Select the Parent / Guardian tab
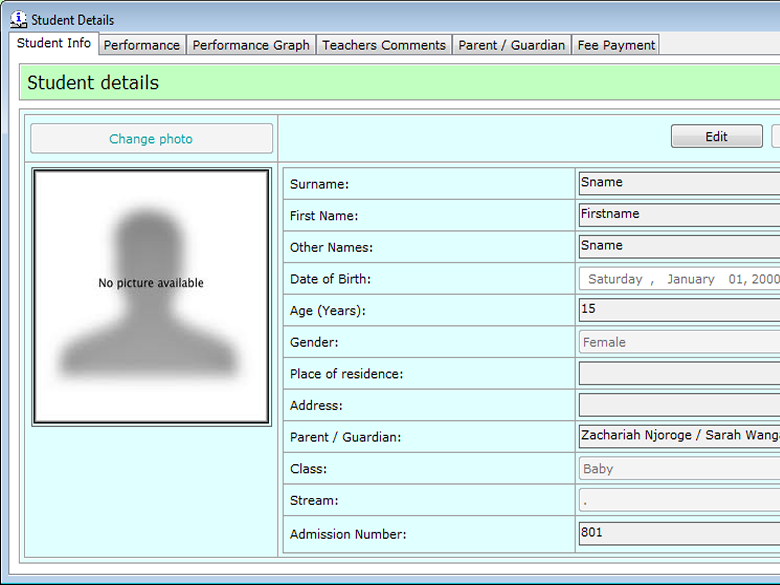The width and height of the screenshot is (780, 585). (x=512, y=45)
